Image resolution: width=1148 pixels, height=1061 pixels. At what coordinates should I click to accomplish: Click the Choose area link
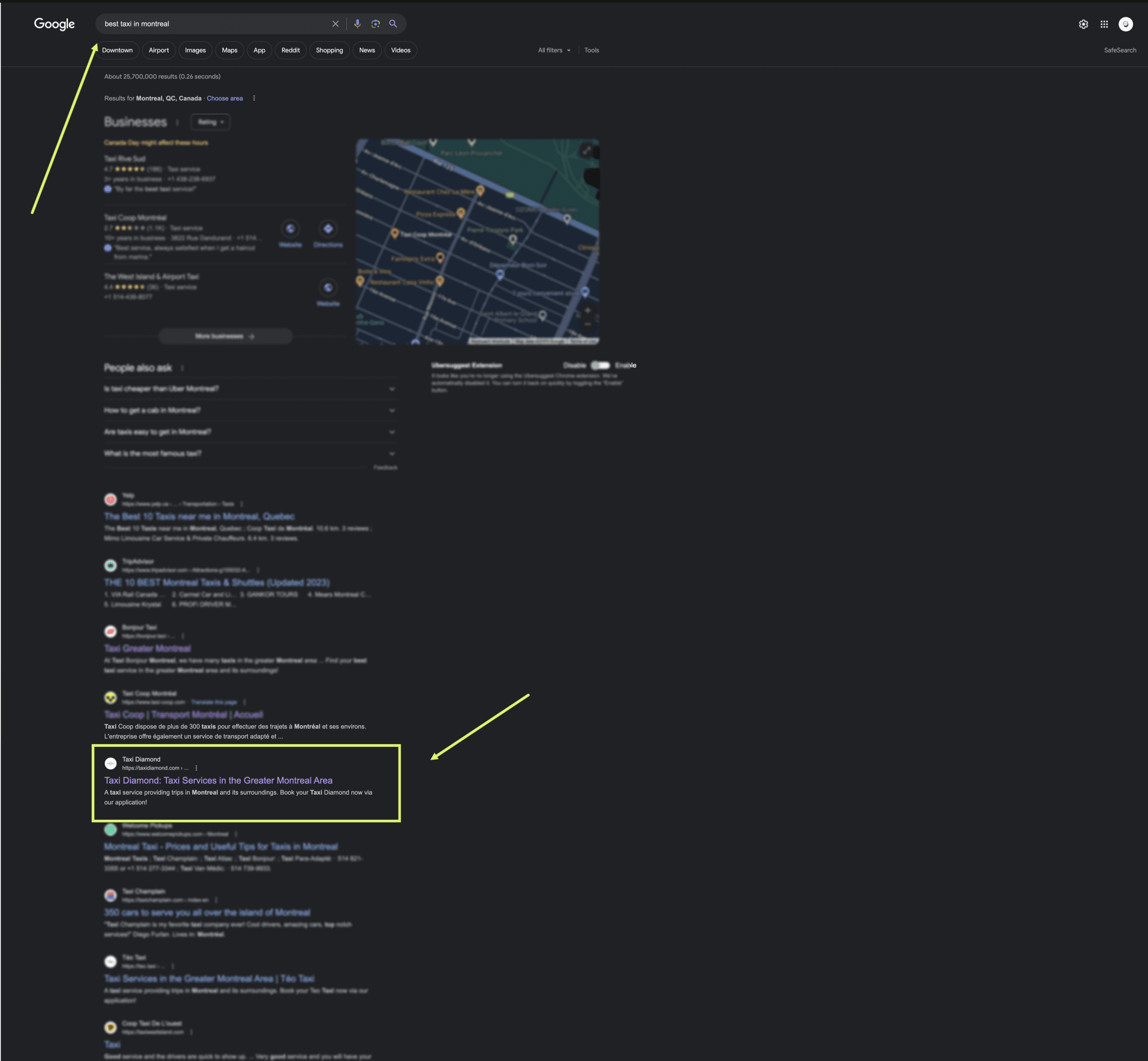[x=224, y=98]
